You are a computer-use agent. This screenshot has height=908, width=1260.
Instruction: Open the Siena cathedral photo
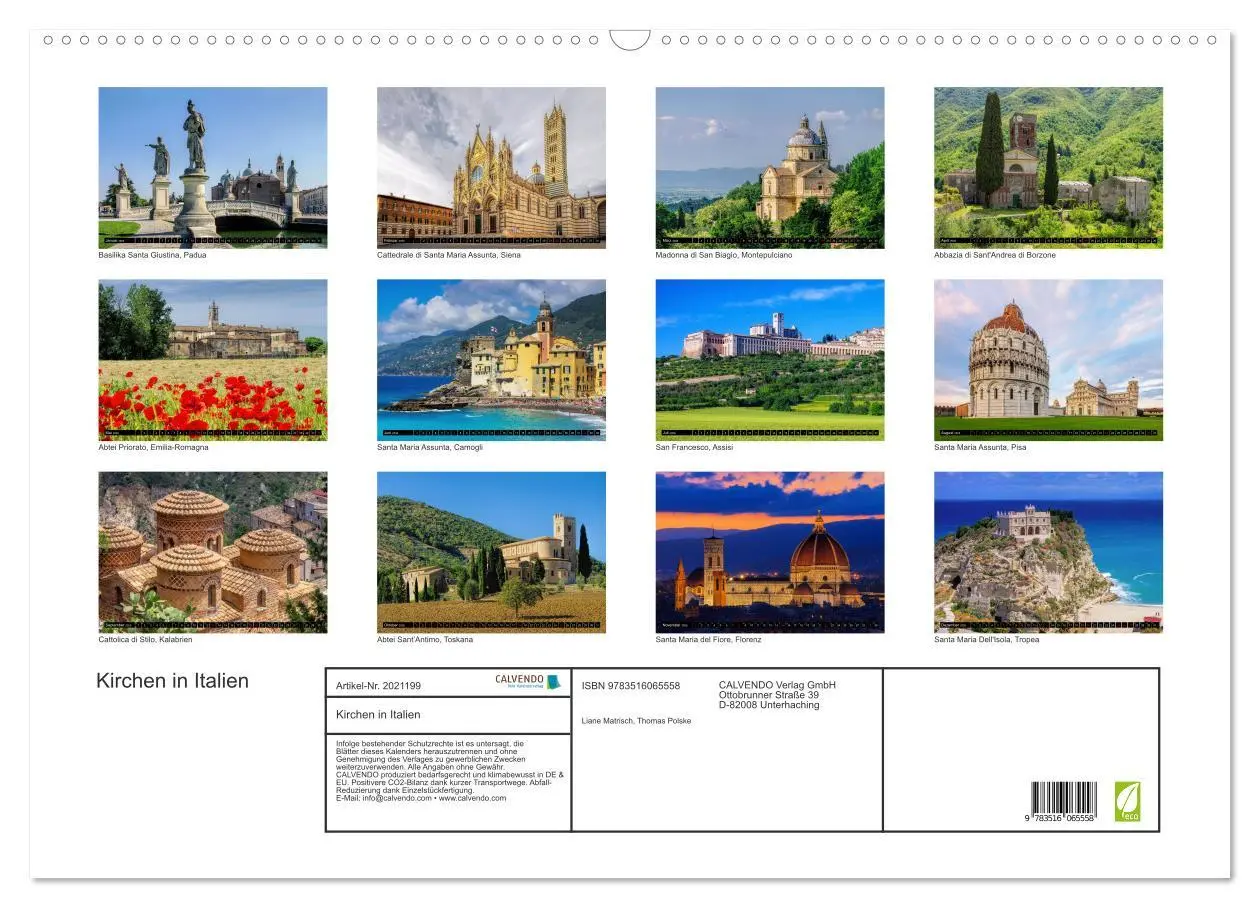click(491, 167)
